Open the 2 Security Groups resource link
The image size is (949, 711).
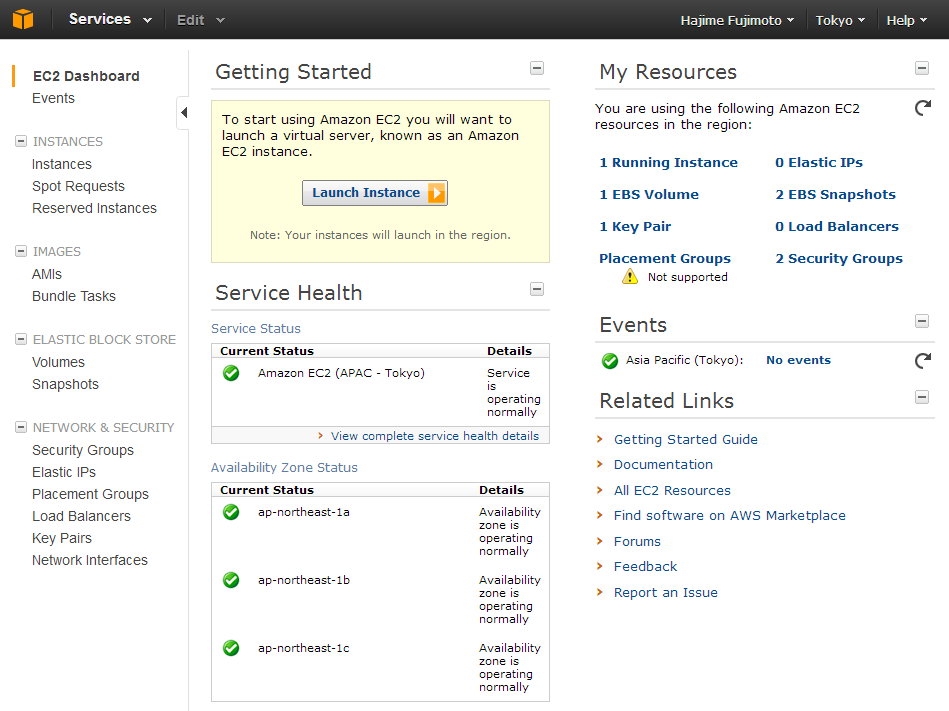[839, 258]
